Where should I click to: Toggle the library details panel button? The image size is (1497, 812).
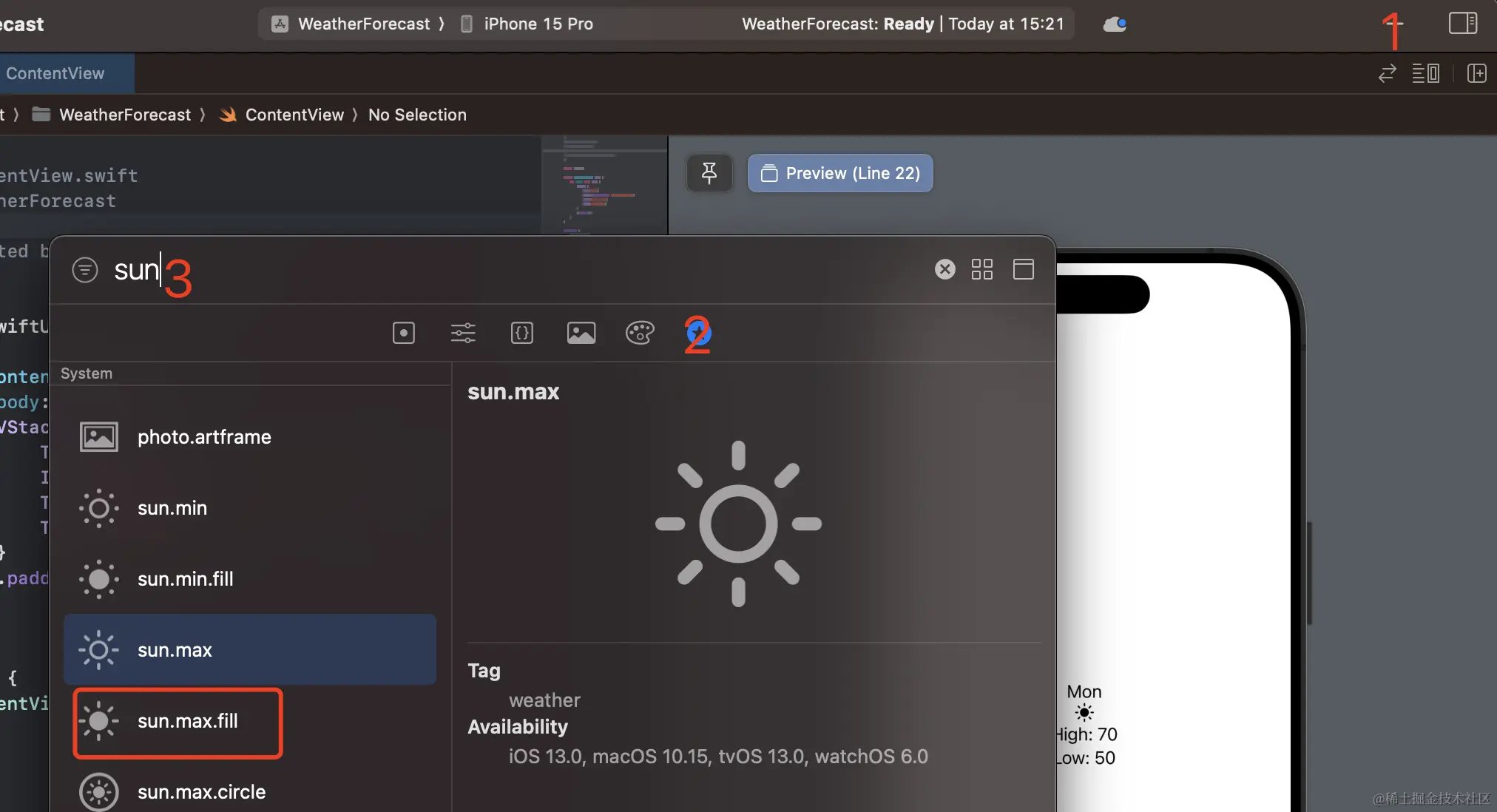1024,269
